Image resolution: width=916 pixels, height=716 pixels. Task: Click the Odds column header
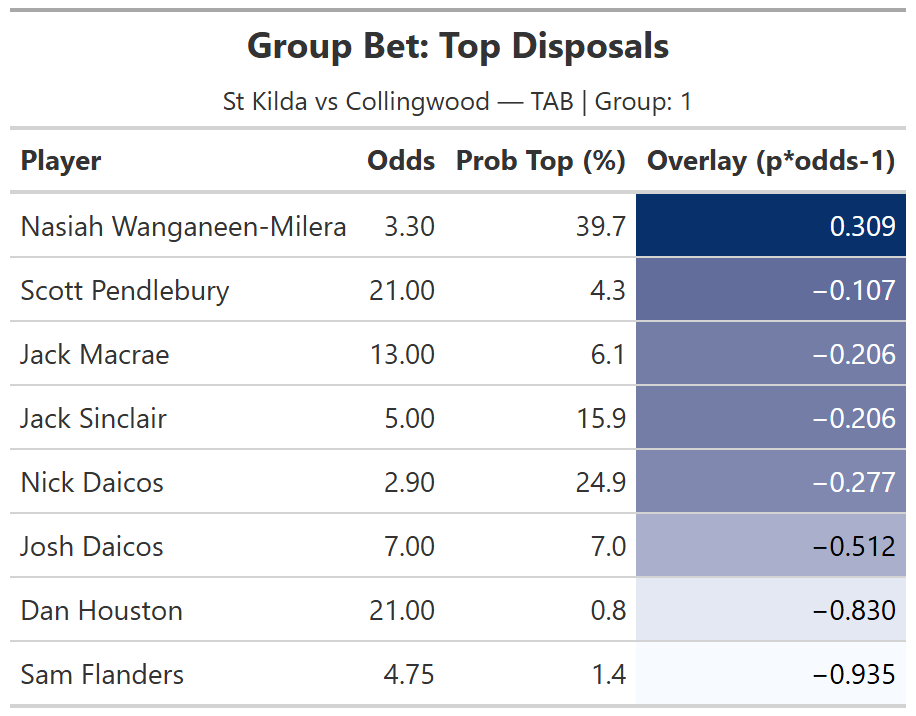[x=401, y=161]
